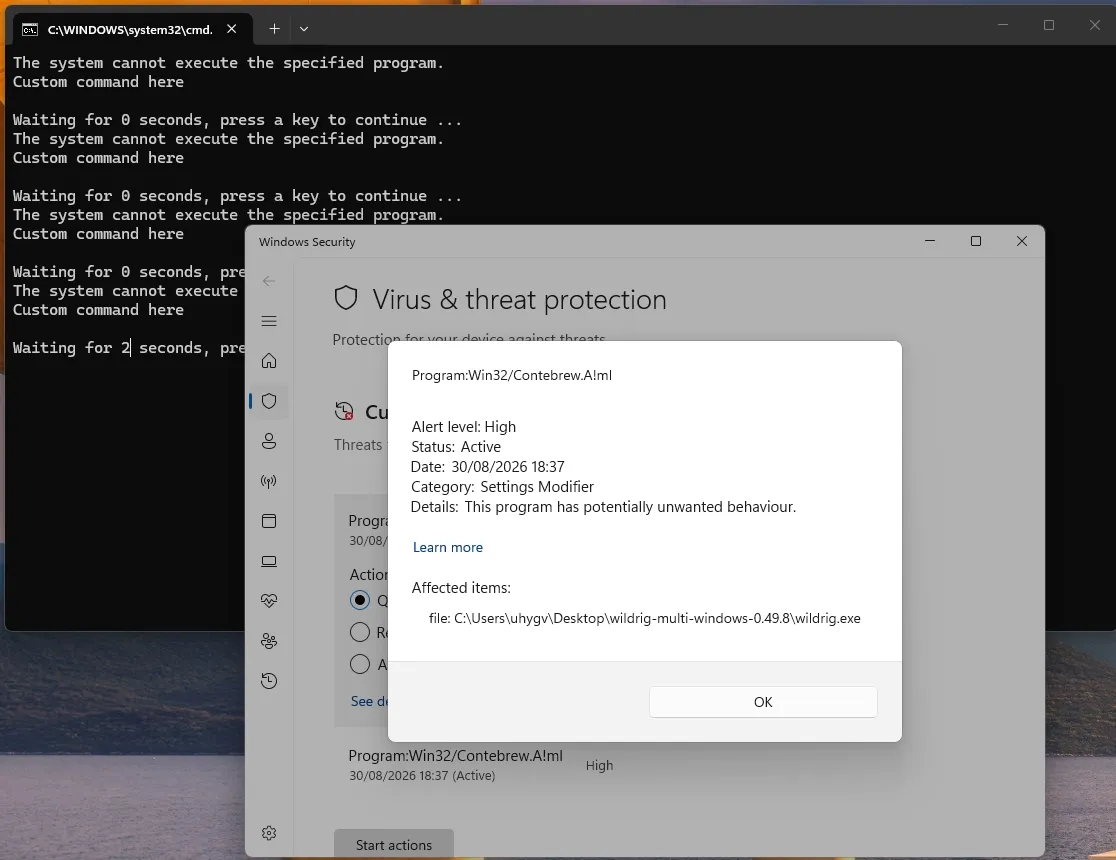Open Account protection in sidebar
This screenshot has height=860, width=1116.
pos(269,441)
